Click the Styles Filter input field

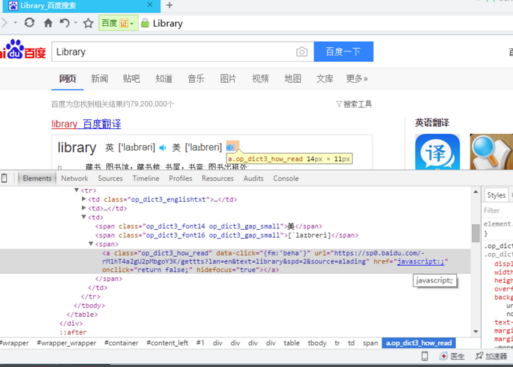tap(498, 210)
